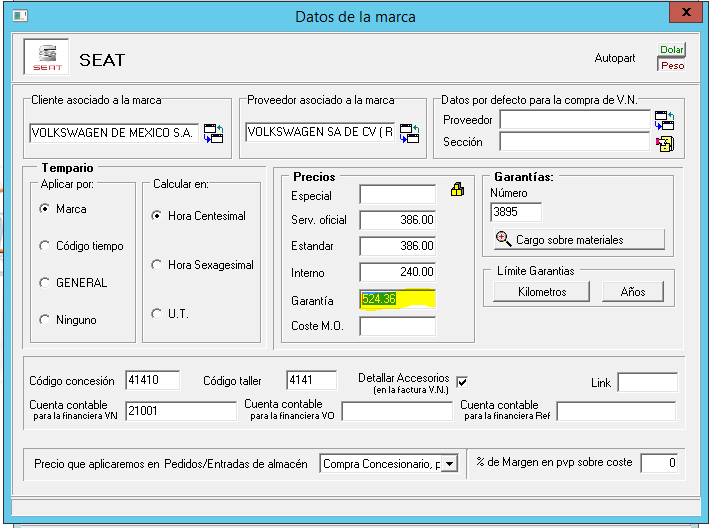This screenshot has height=528, width=712.
Task: Click the Código taller field 4141
Action: (312, 380)
